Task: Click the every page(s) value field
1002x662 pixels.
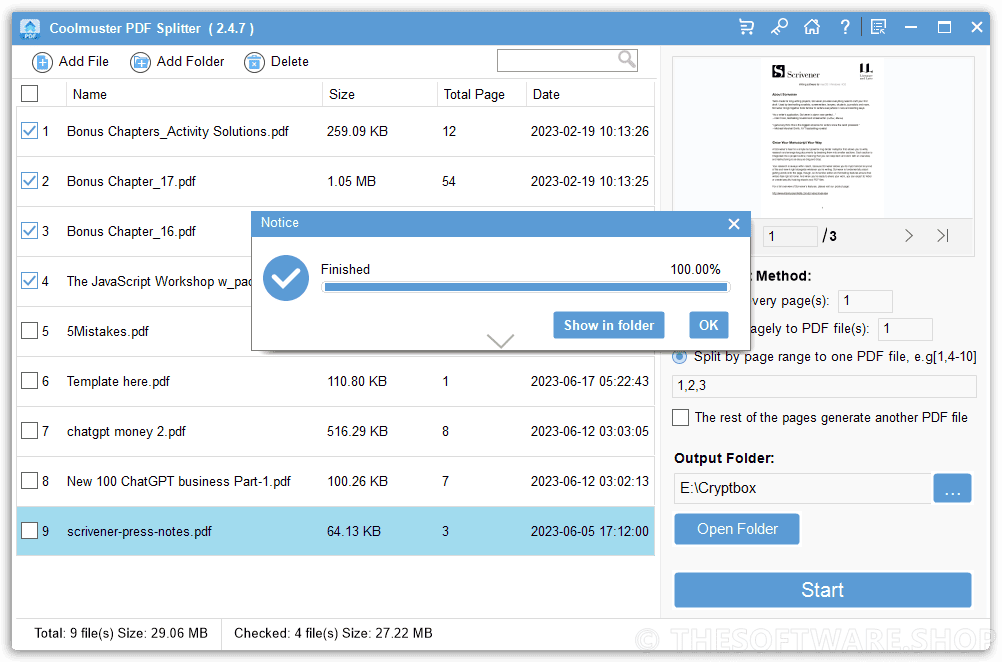Action: [x=865, y=301]
